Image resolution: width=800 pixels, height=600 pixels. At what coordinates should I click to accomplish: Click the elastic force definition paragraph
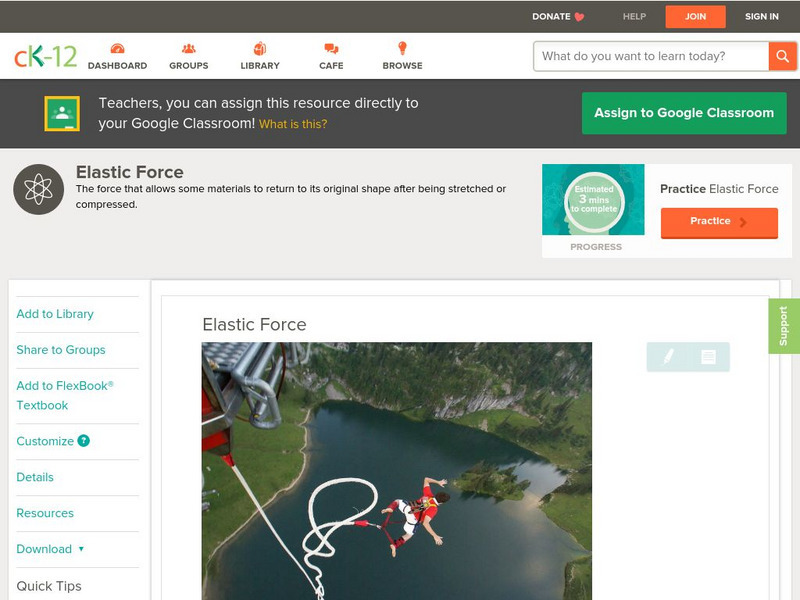(x=291, y=196)
